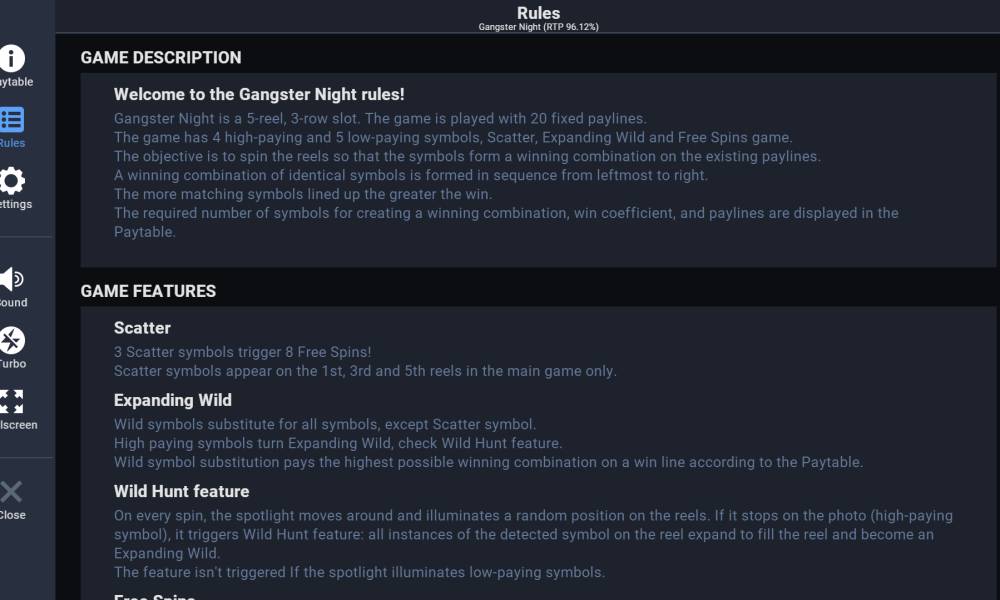Screen dimensions: 1000x600
Task: Open the Paytable info icon
Action: click(12, 58)
